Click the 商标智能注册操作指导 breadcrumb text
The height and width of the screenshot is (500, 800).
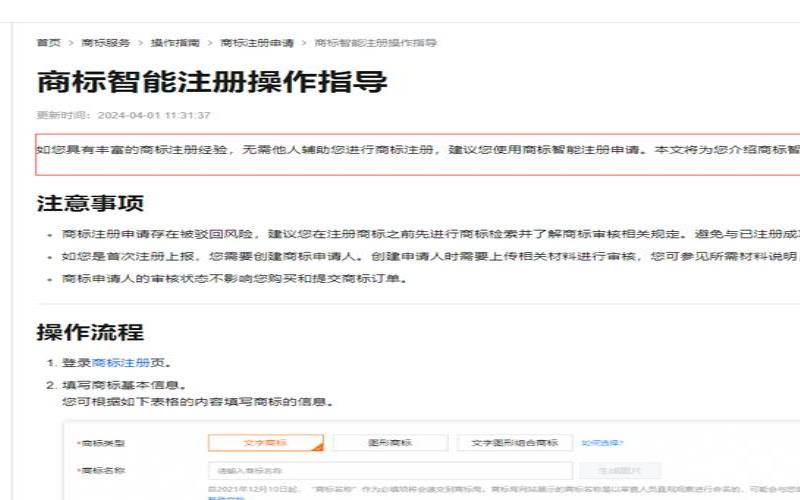[x=376, y=43]
